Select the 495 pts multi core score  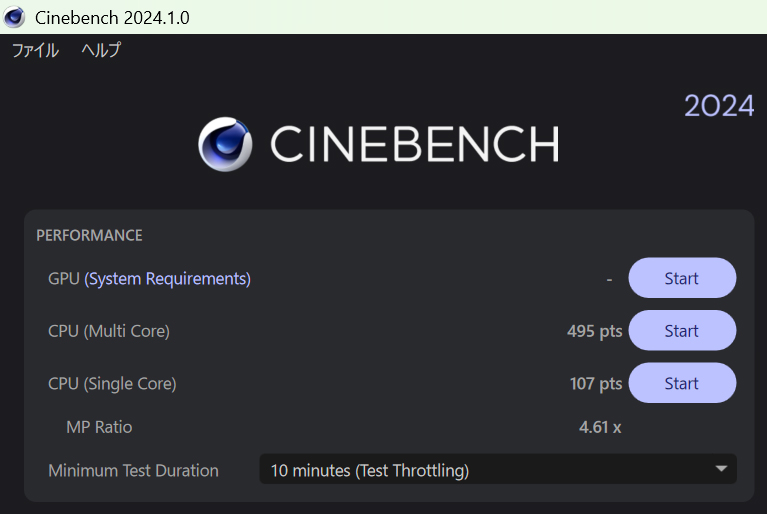pyautogui.click(x=594, y=331)
